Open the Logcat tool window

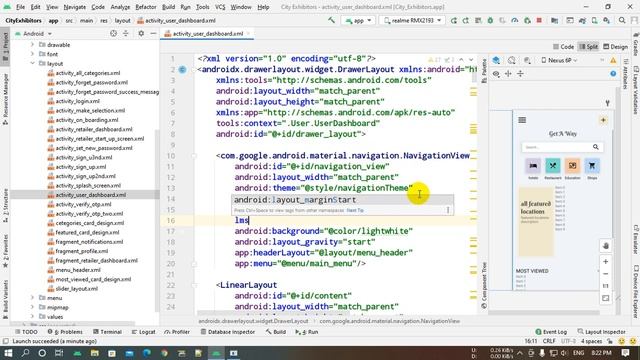click(x=143, y=332)
